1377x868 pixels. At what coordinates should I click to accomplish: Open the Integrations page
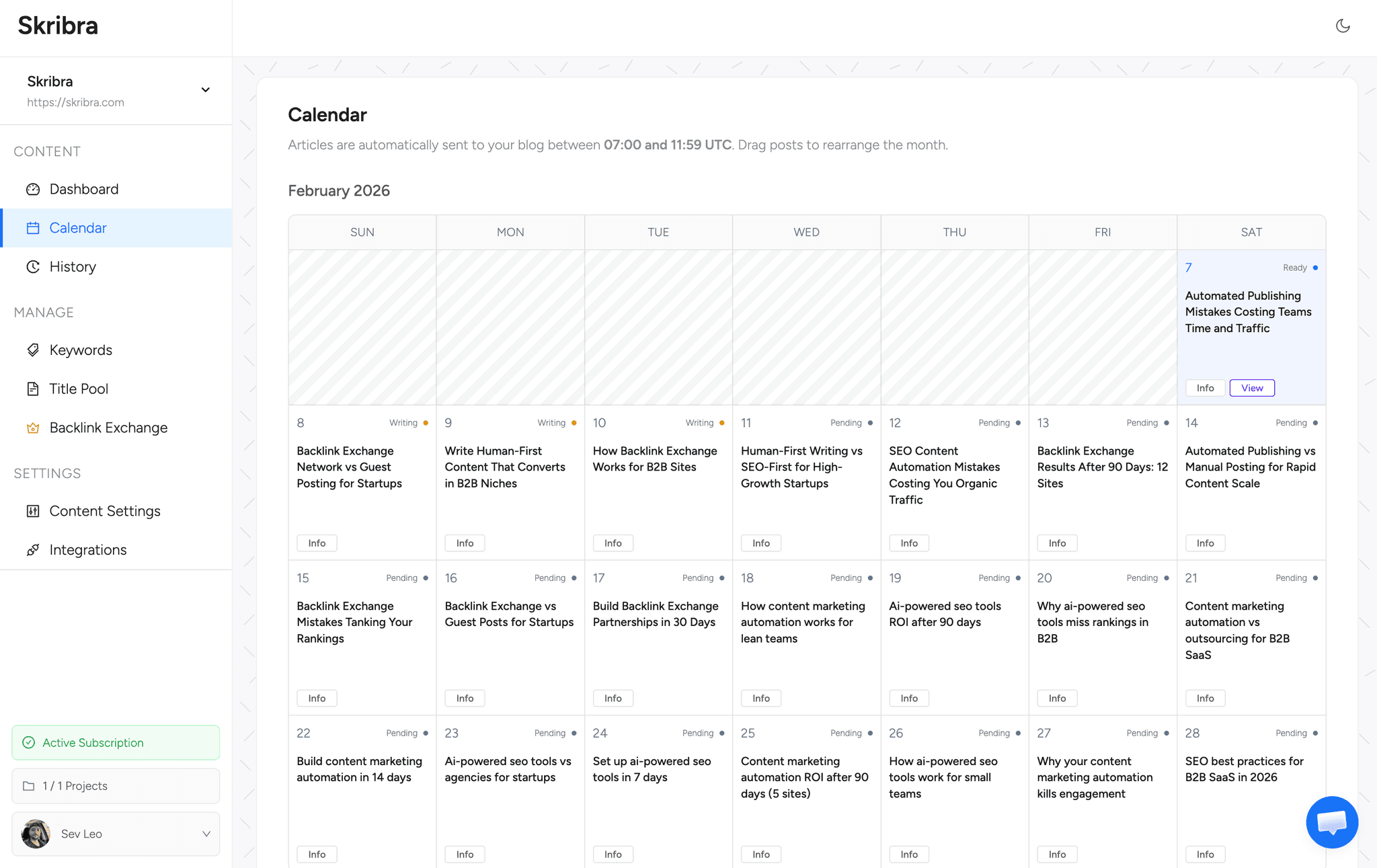[88, 549]
